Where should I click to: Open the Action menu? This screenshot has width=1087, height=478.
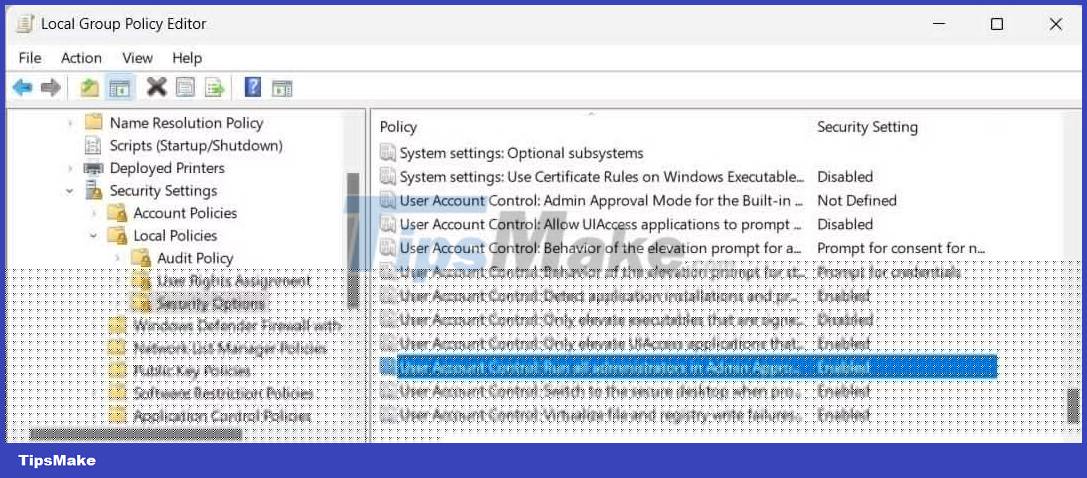point(81,57)
